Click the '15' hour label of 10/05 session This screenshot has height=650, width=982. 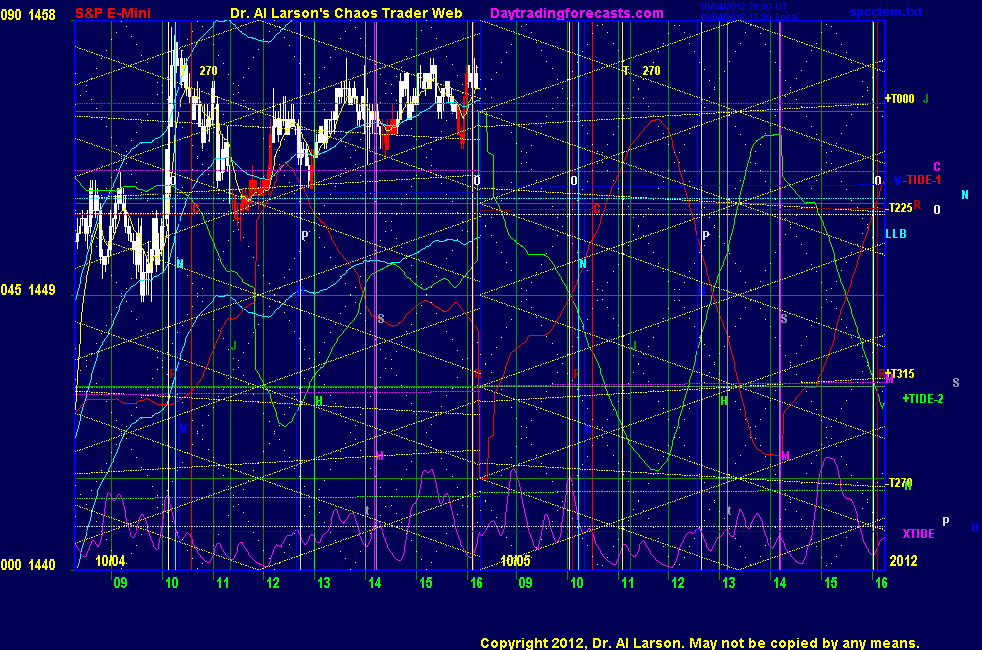coord(830,583)
